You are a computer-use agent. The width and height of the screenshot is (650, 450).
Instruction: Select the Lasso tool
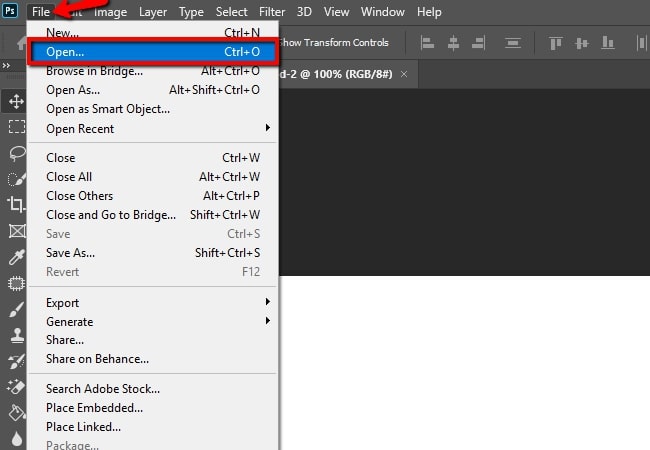click(17, 153)
